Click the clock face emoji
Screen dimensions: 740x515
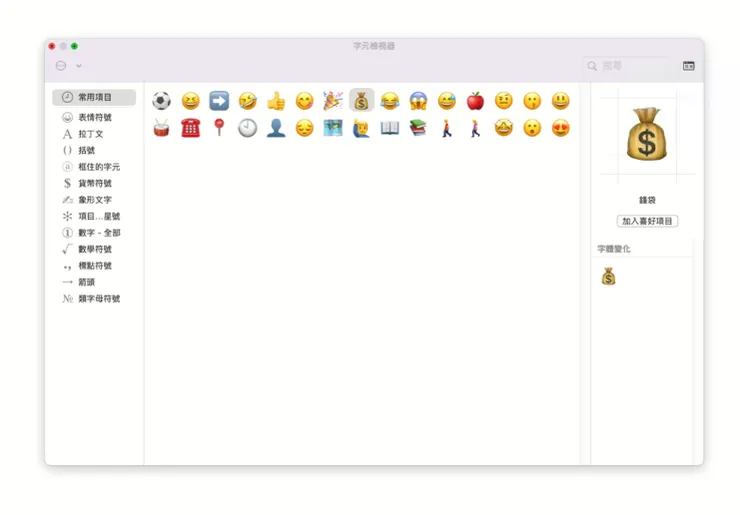248,128
